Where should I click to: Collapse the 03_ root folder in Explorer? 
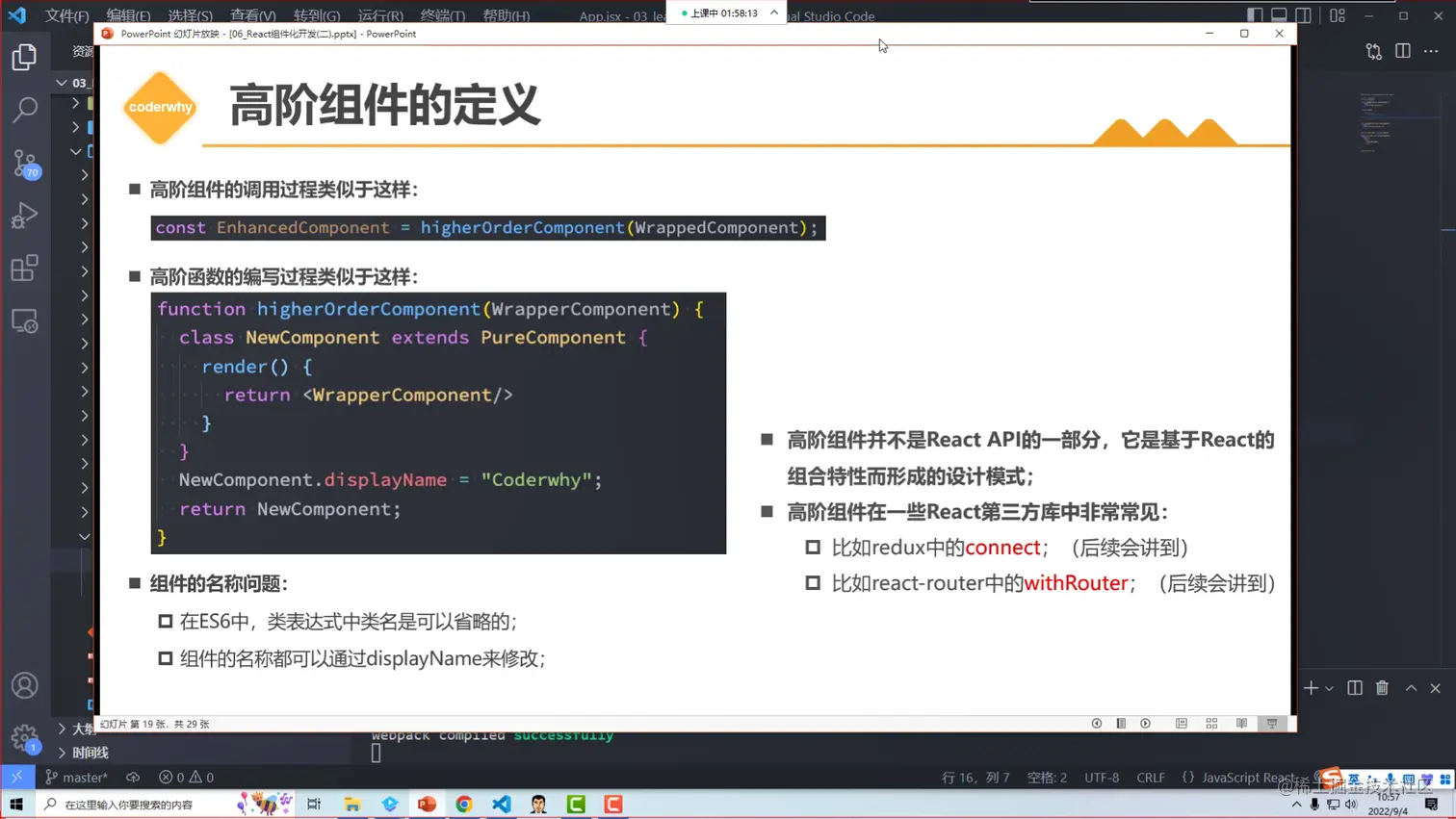[x=62, y=83]
